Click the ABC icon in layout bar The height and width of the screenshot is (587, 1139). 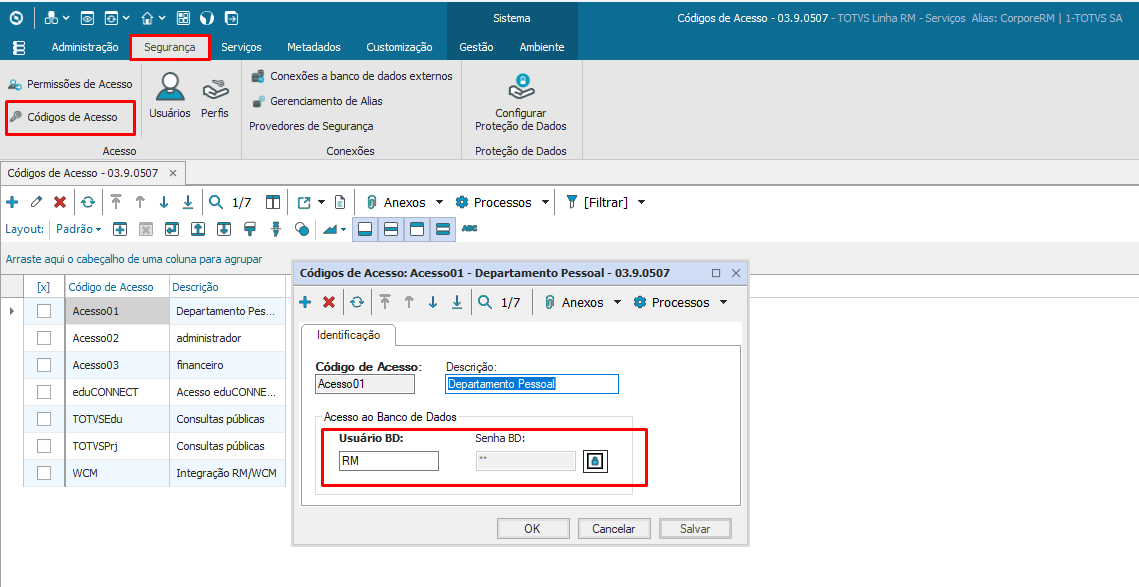tap(469, 229)
